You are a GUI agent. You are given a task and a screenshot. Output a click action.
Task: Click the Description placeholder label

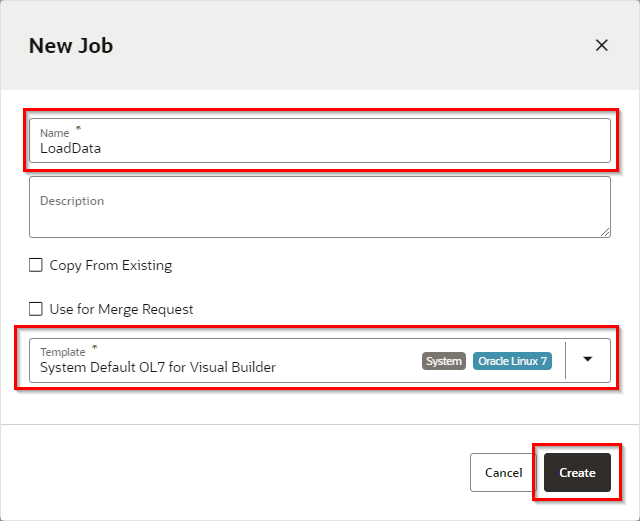click(72, 201)
